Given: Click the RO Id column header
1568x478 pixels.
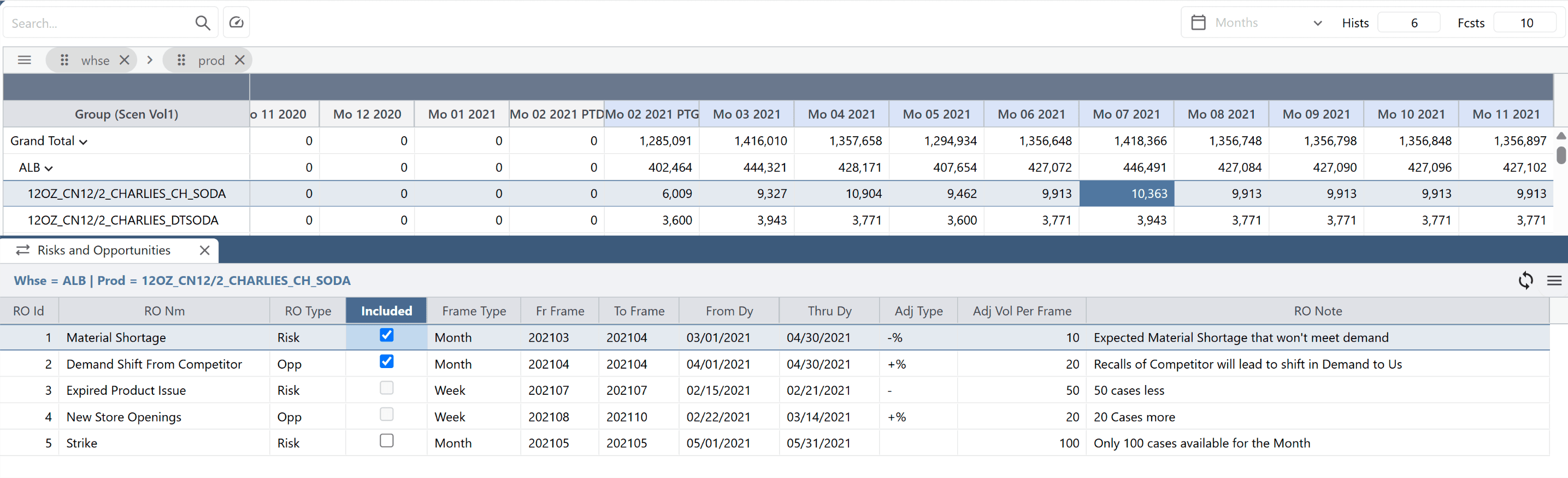Looking at the screenshot, I should 28,311.
